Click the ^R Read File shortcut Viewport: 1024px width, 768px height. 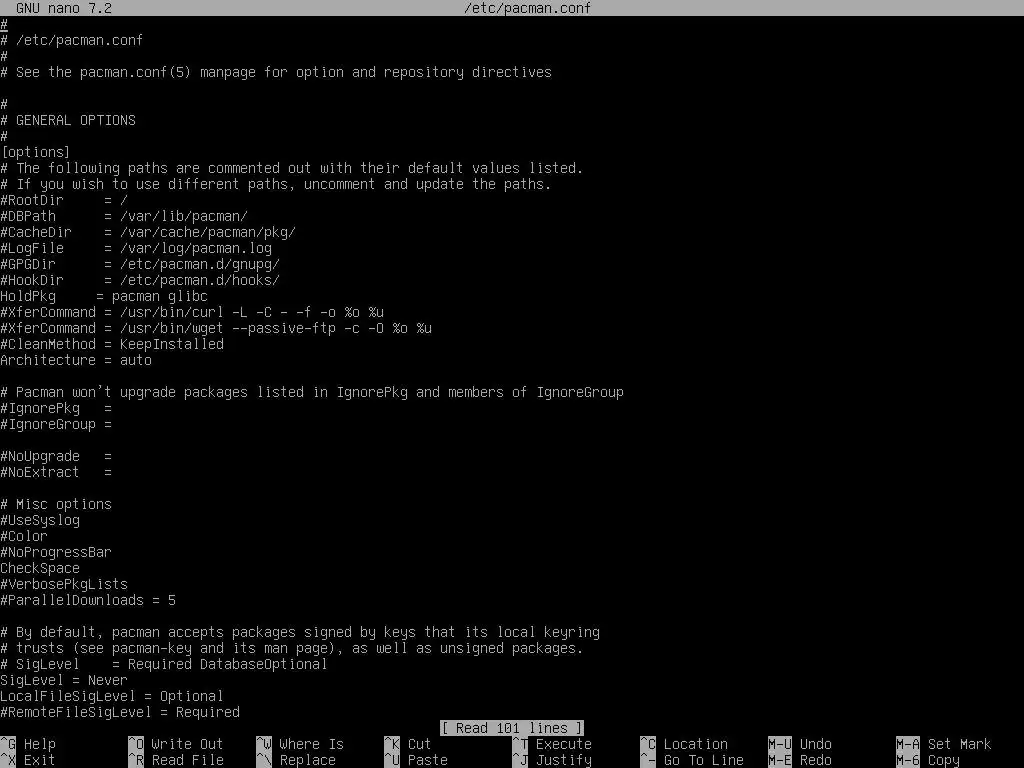click(x=176, y=760)
